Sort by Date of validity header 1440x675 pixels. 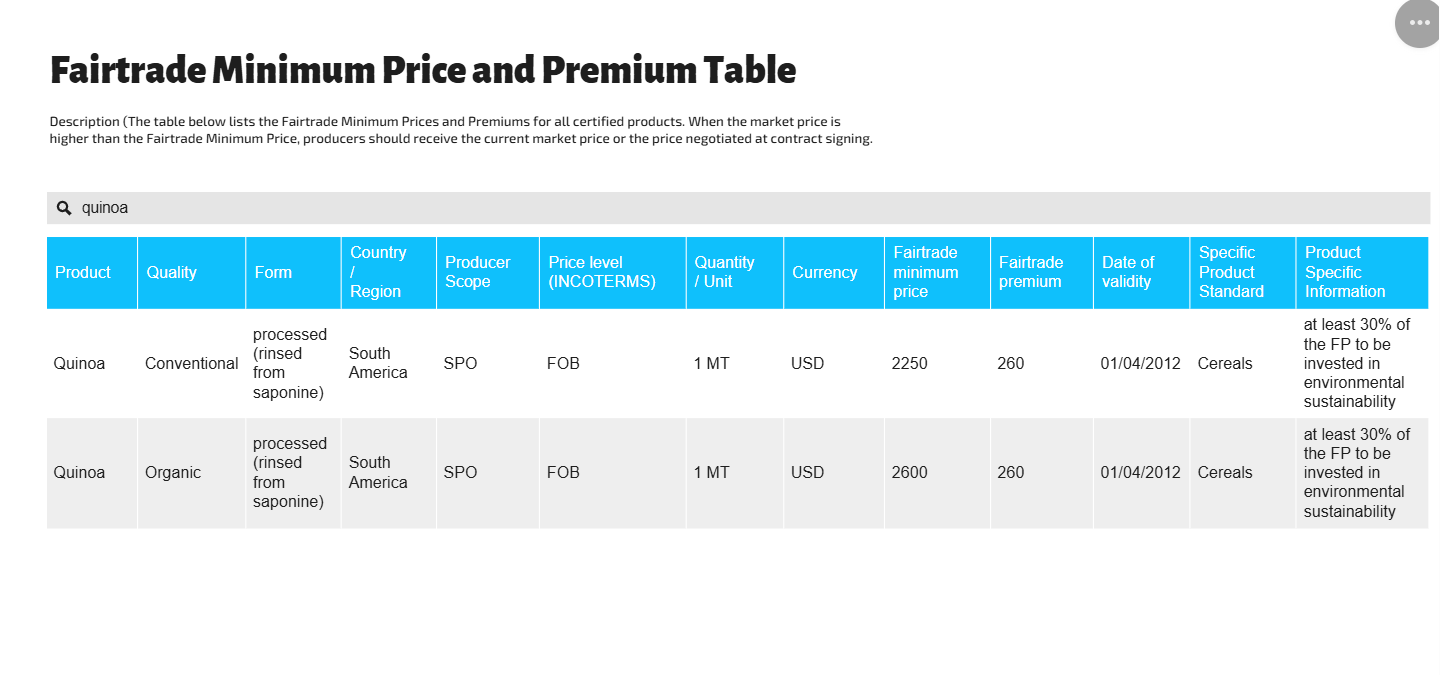(1129, 272)
